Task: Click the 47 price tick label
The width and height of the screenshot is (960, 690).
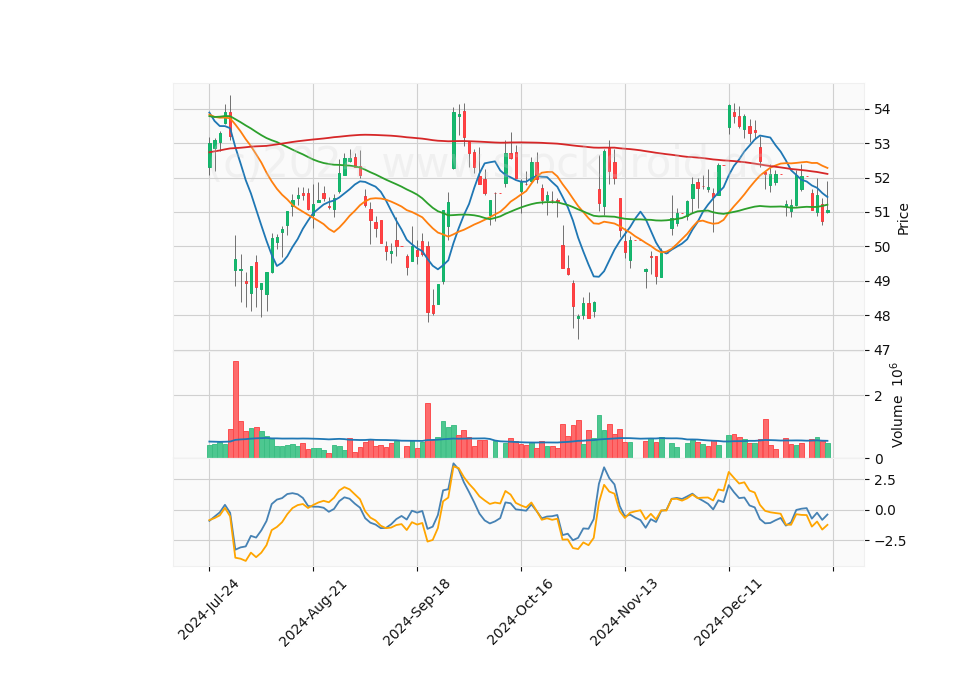Action: [882, 350]
